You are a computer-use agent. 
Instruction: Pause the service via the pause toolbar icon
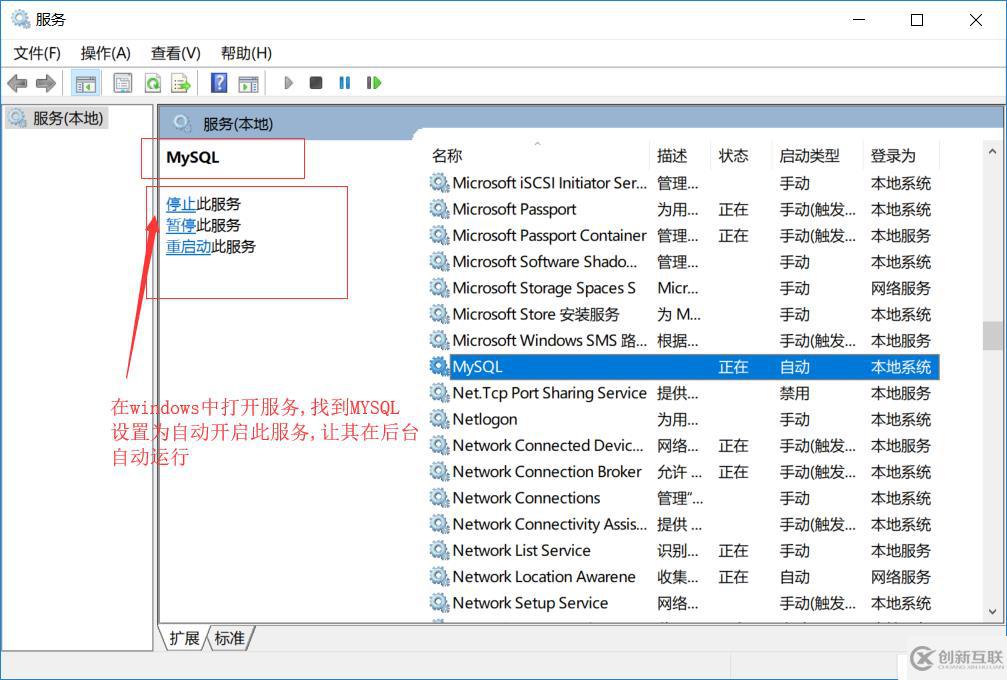click(x=344, y=83)
